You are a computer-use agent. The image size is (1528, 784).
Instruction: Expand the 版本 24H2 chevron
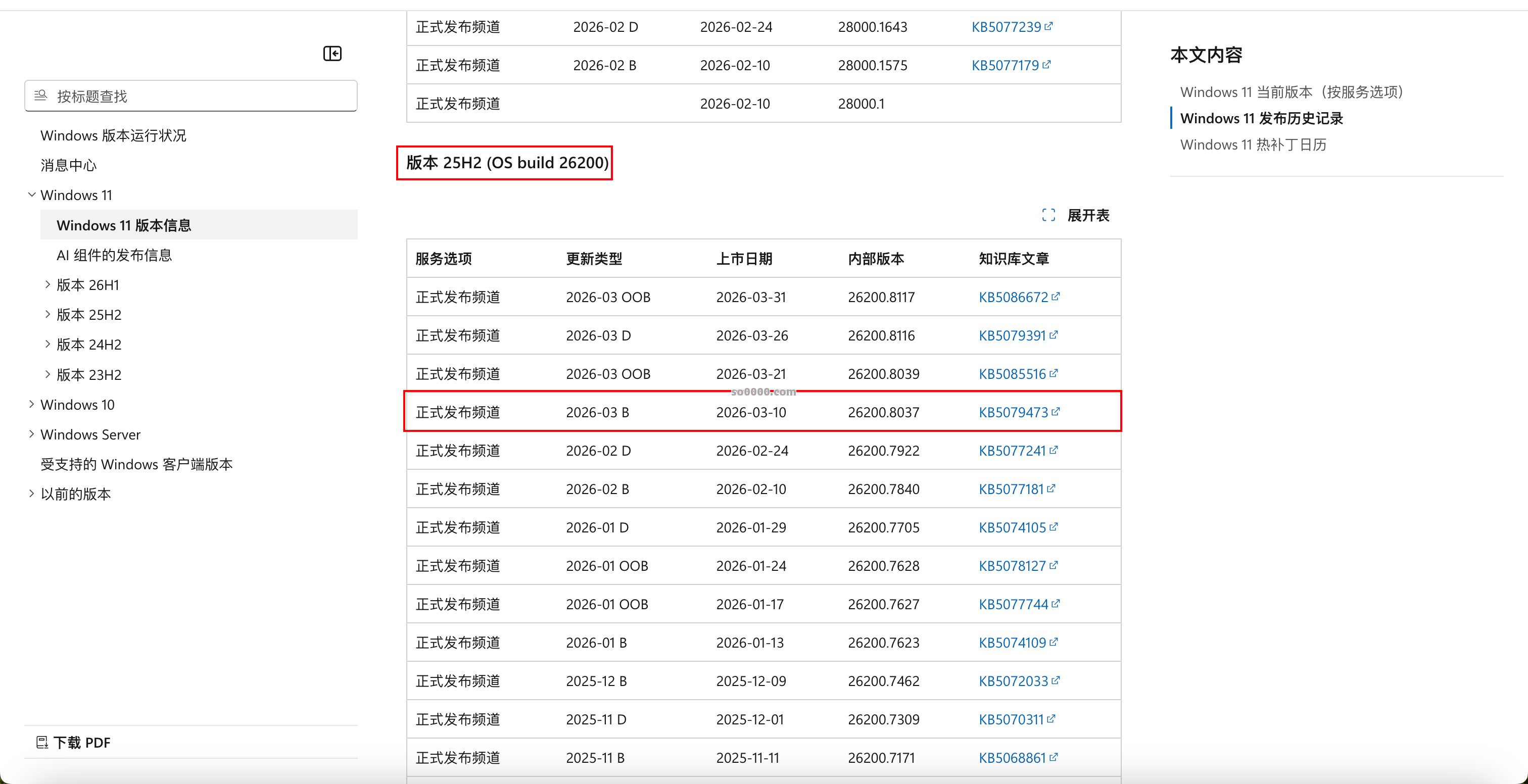(x=47, y=344)
